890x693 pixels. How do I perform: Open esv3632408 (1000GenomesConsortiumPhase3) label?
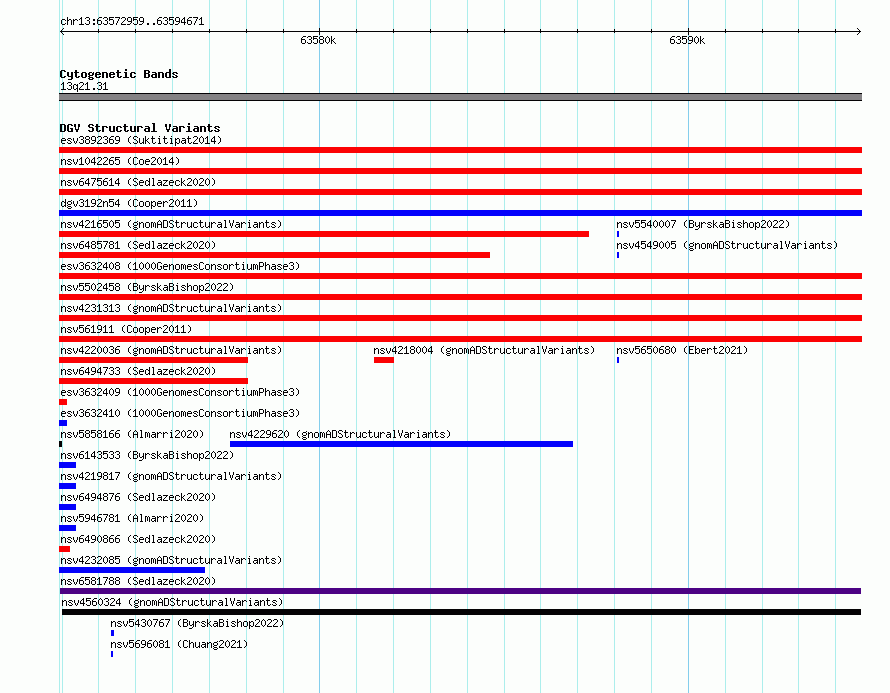click(x=180, y=266)
